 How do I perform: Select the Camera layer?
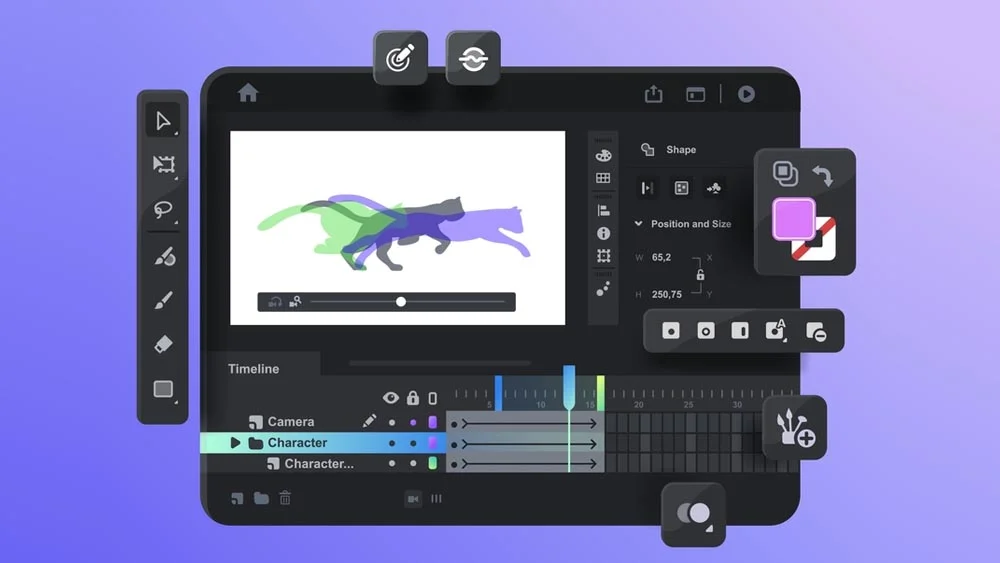(290, 422)
